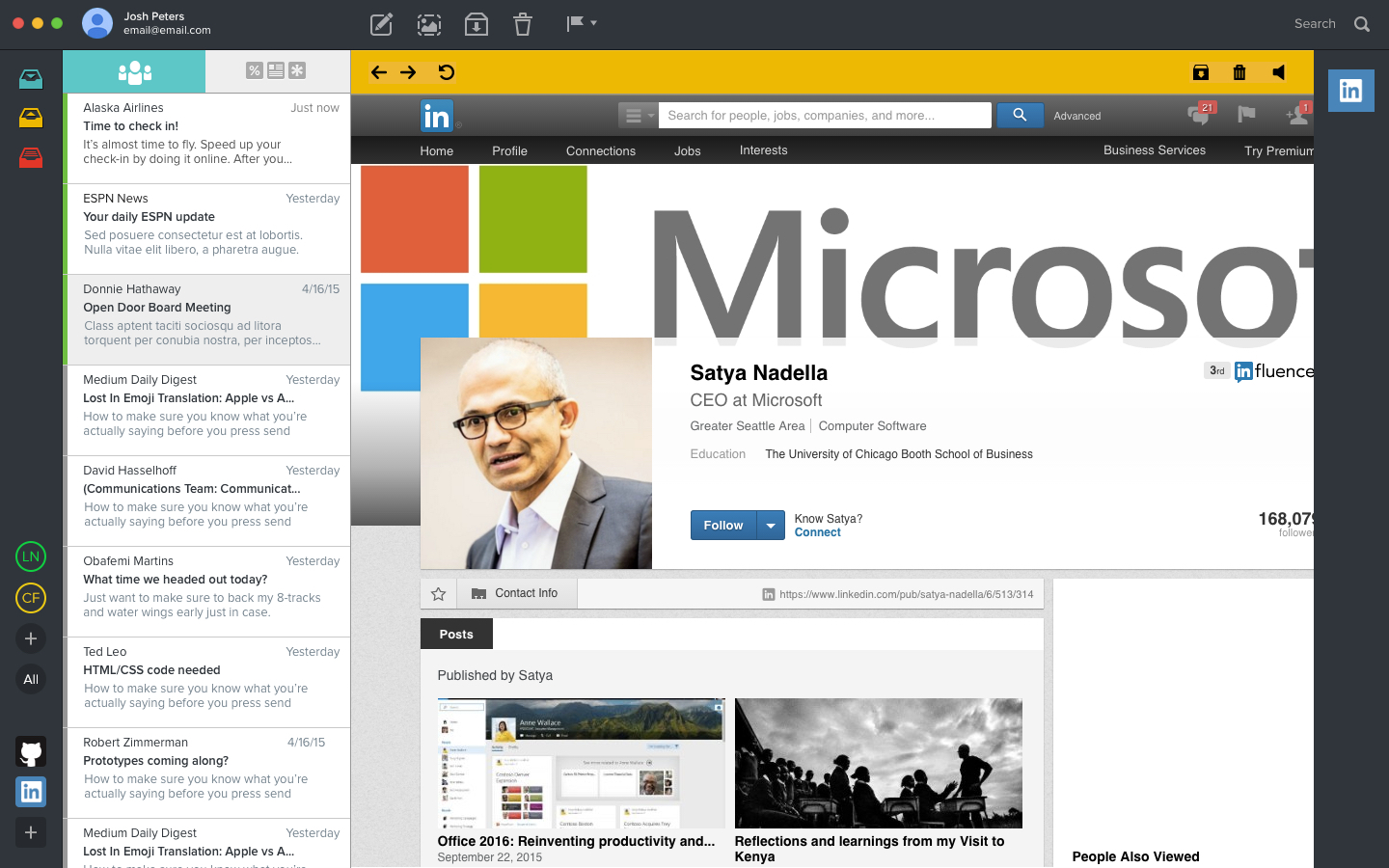
Task: Open the teal inbox tray
Action: point(31,79)
